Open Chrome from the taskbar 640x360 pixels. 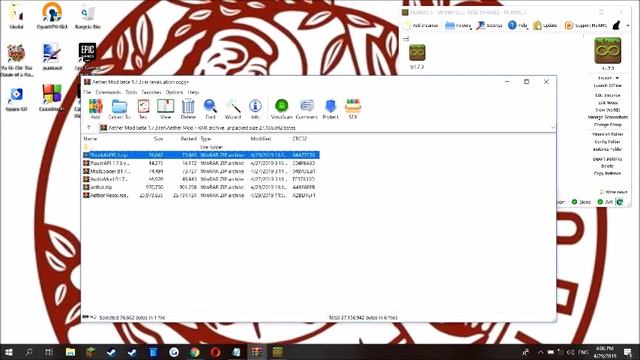point(195,352)
